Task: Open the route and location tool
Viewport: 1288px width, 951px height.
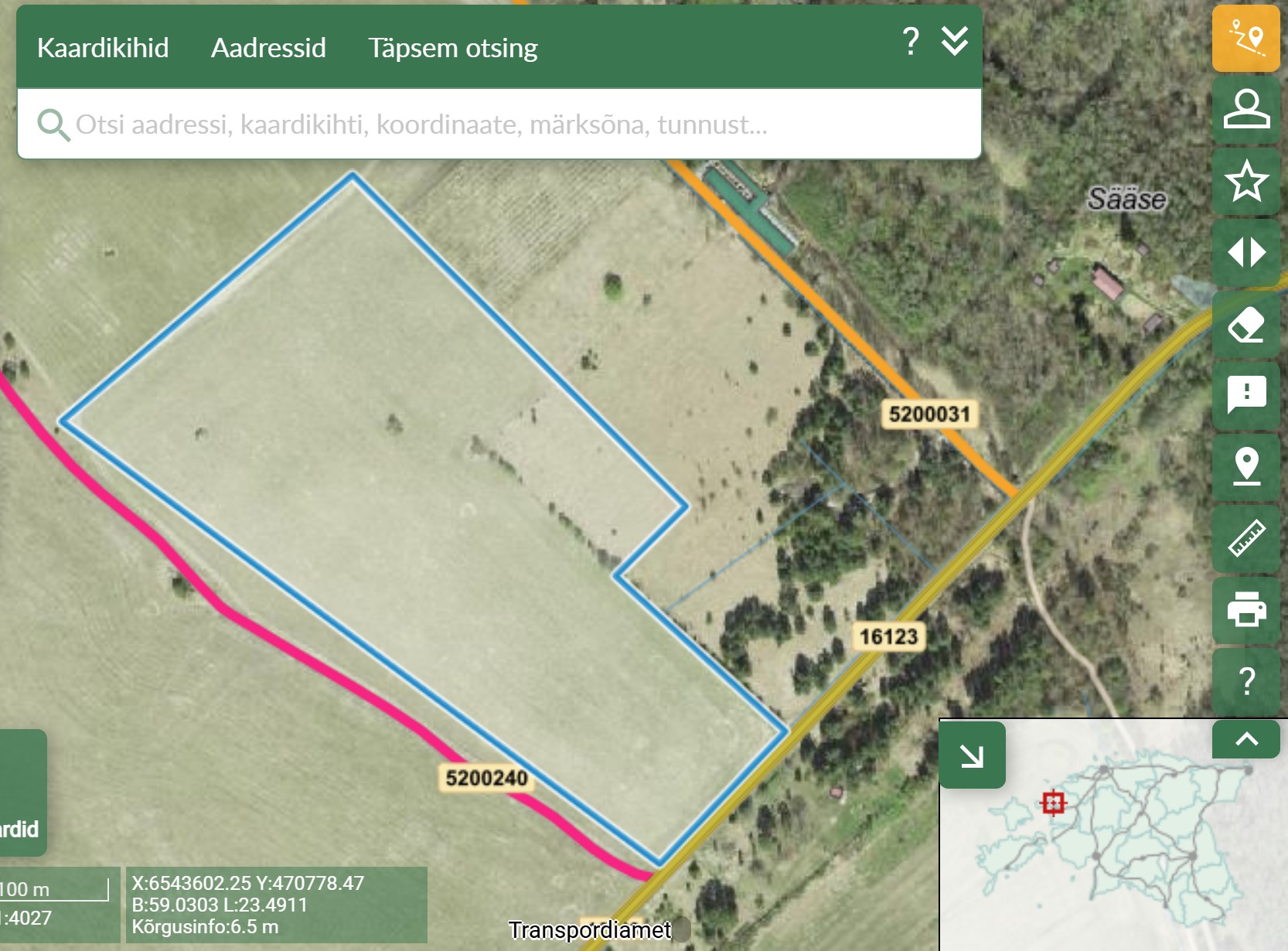Action: click(1245, 39)
